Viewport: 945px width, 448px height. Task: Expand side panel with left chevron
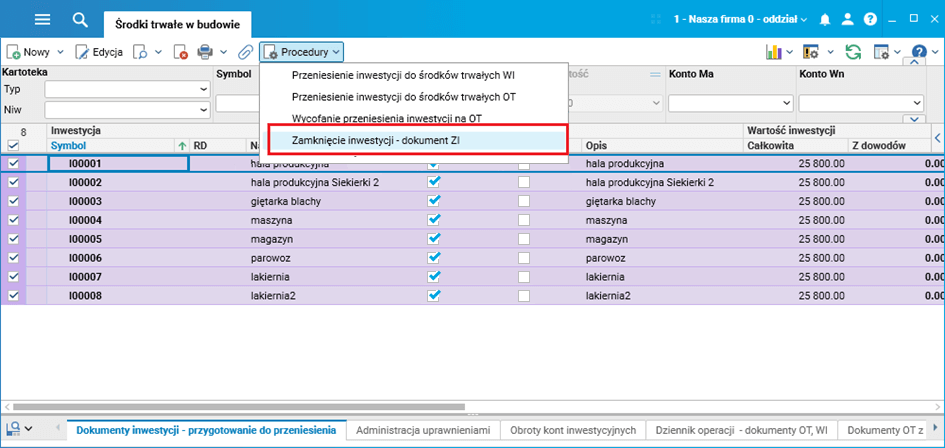pos(937,138)
